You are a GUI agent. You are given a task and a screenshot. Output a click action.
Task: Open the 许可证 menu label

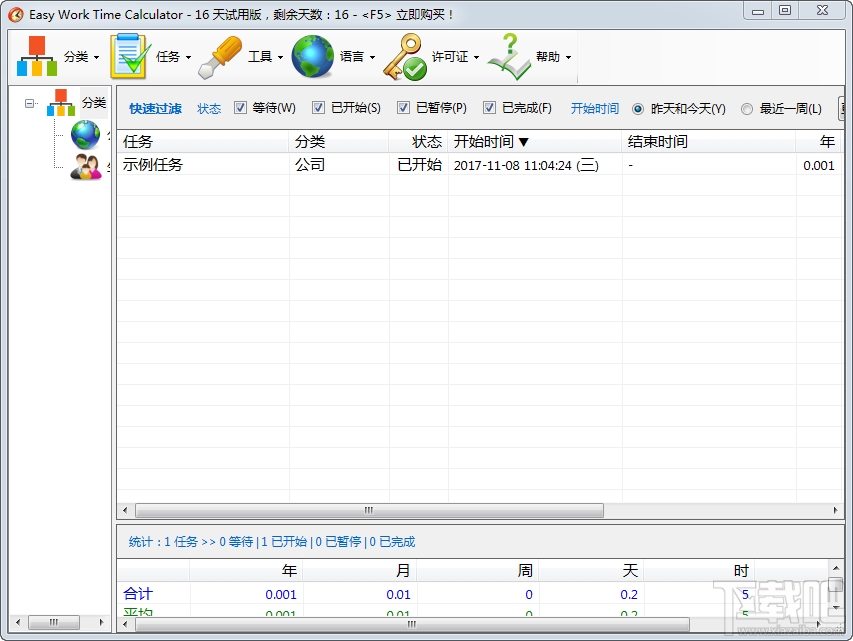[449, 57]
